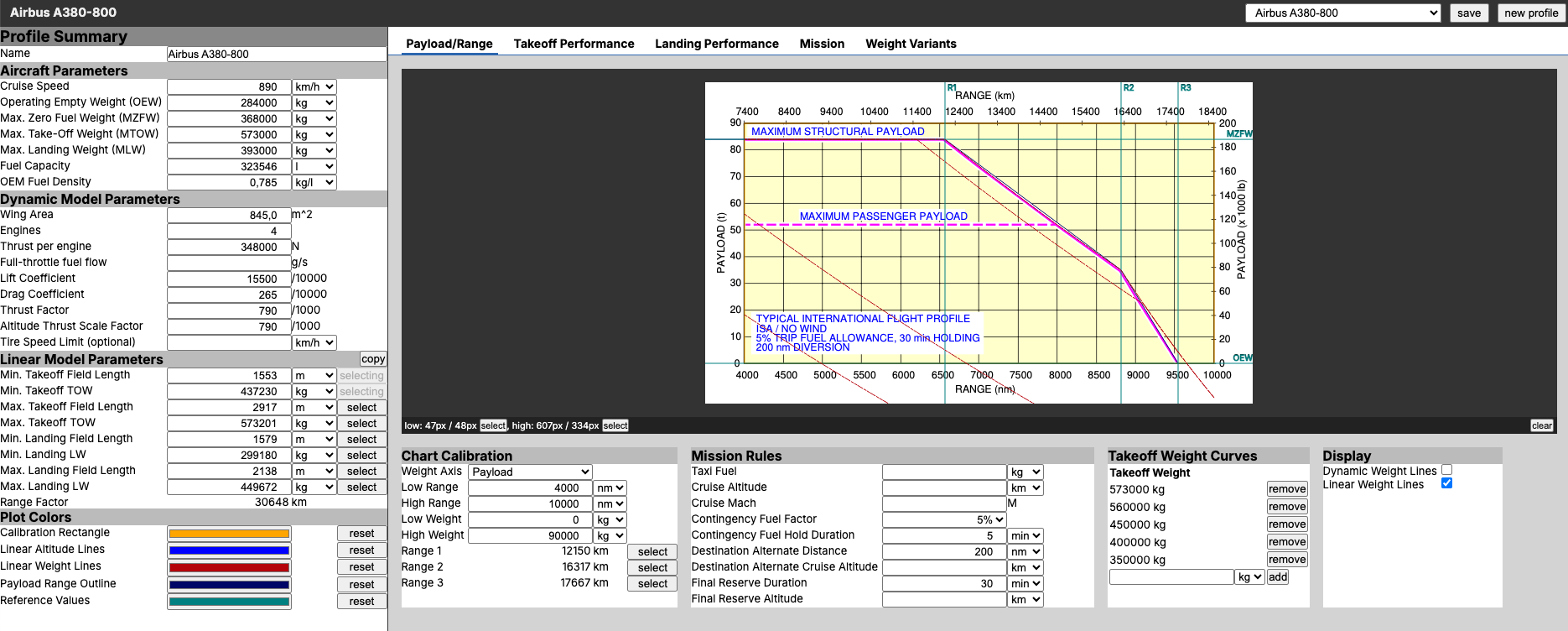This screenshot has width=1568, height=631.
Task: Add a new takeoff weight curve
Action: click(1277, 577)
